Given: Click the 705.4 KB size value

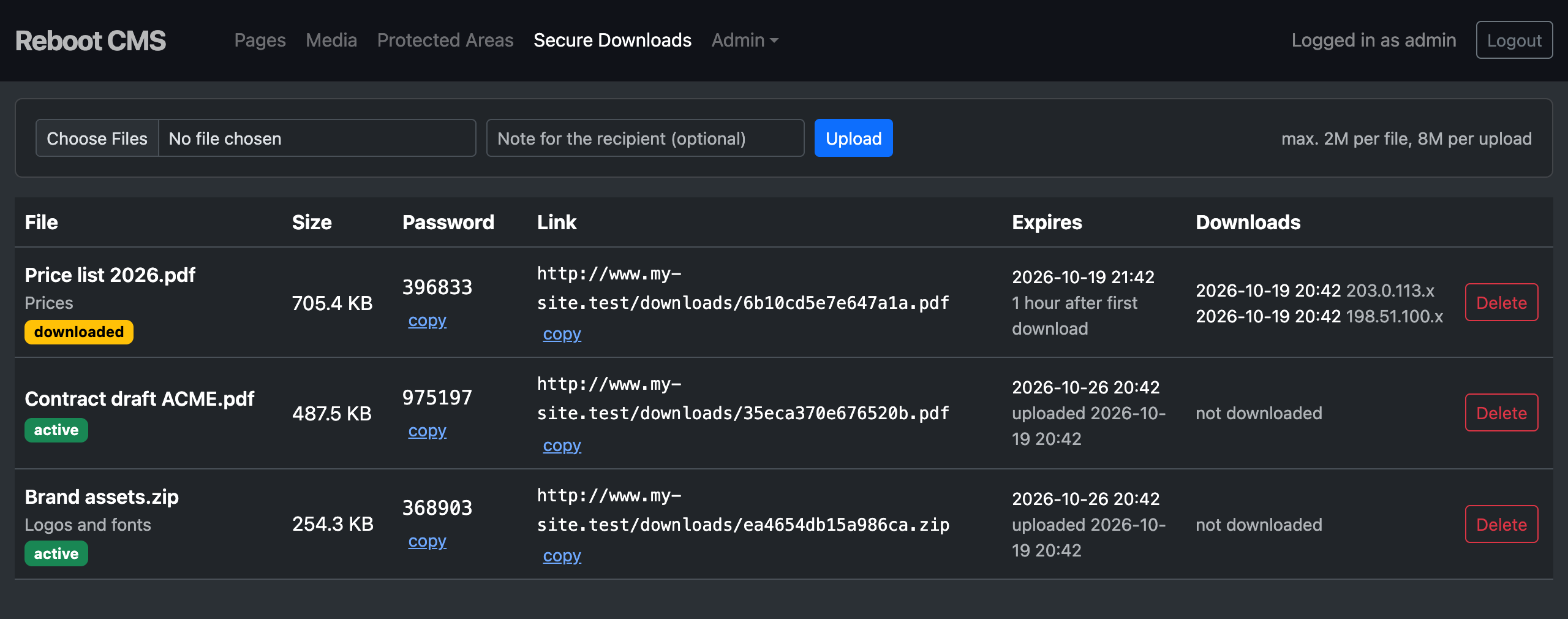Looking at the screenshot, I should [333, 303].
